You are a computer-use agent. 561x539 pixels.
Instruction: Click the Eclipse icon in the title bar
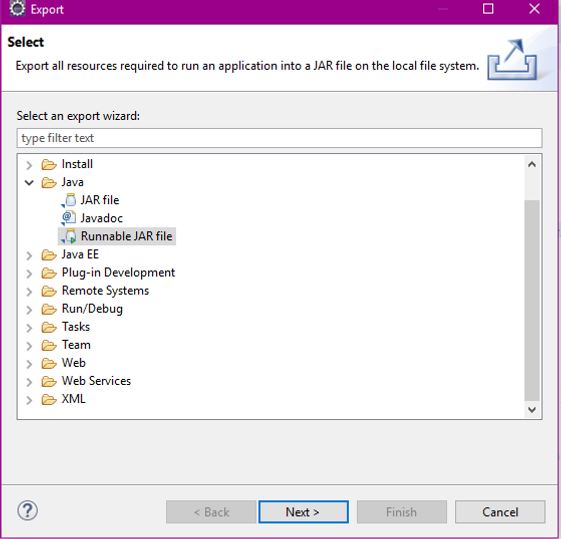pos(17,9)
